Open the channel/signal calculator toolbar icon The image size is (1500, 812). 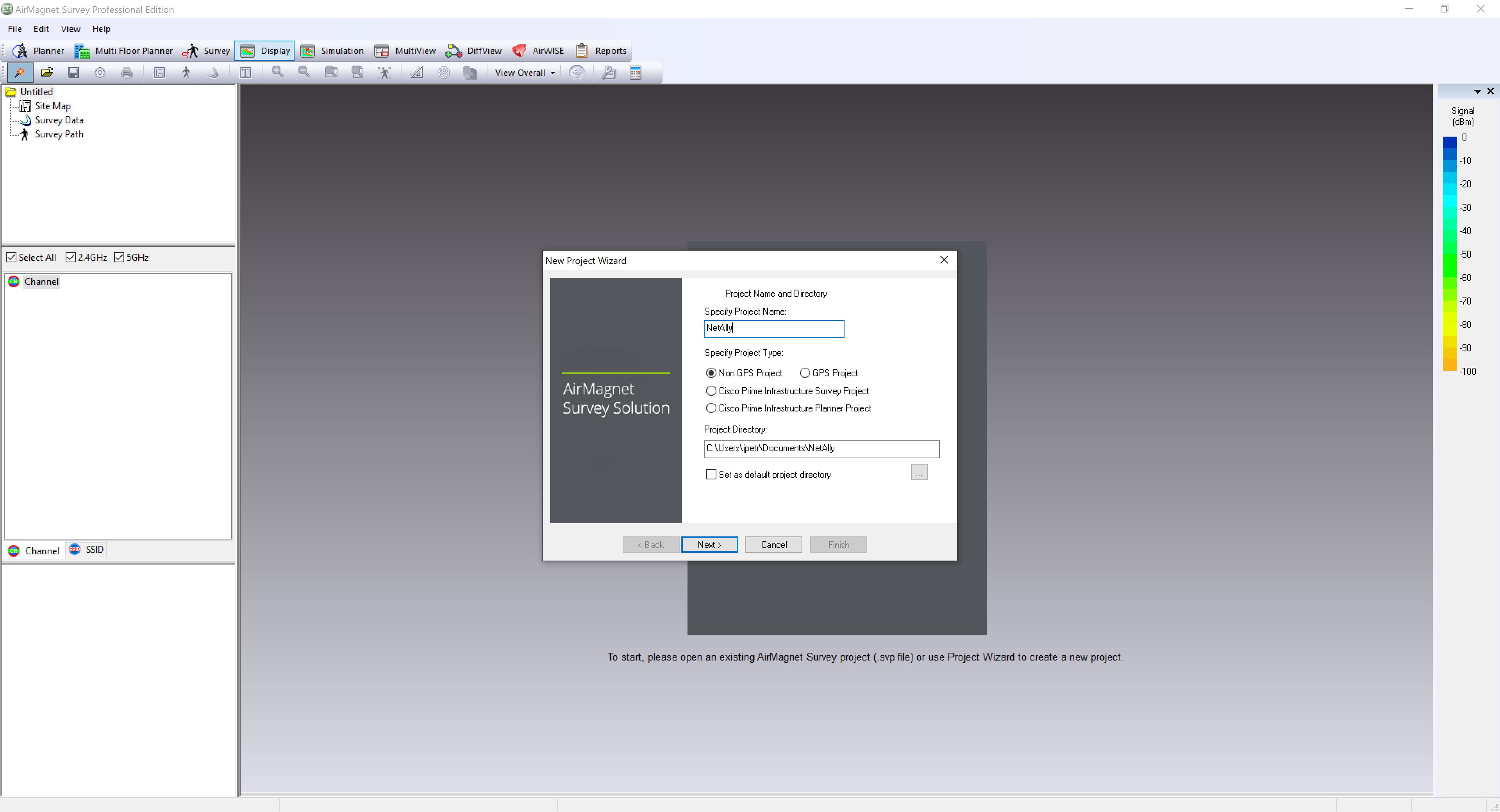coord(635,72)
